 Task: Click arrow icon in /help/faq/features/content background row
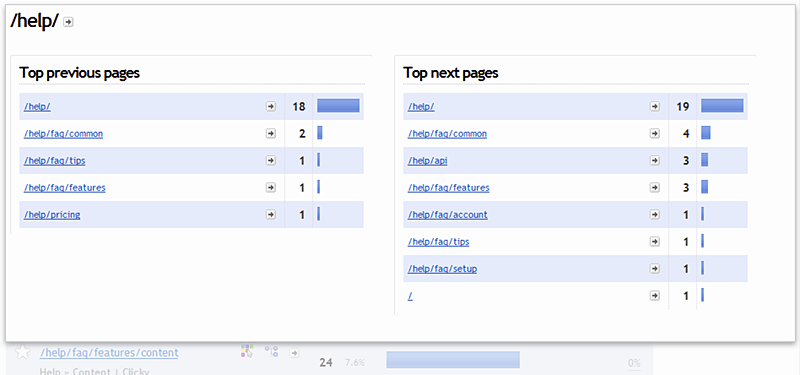[x=294, y=353]
